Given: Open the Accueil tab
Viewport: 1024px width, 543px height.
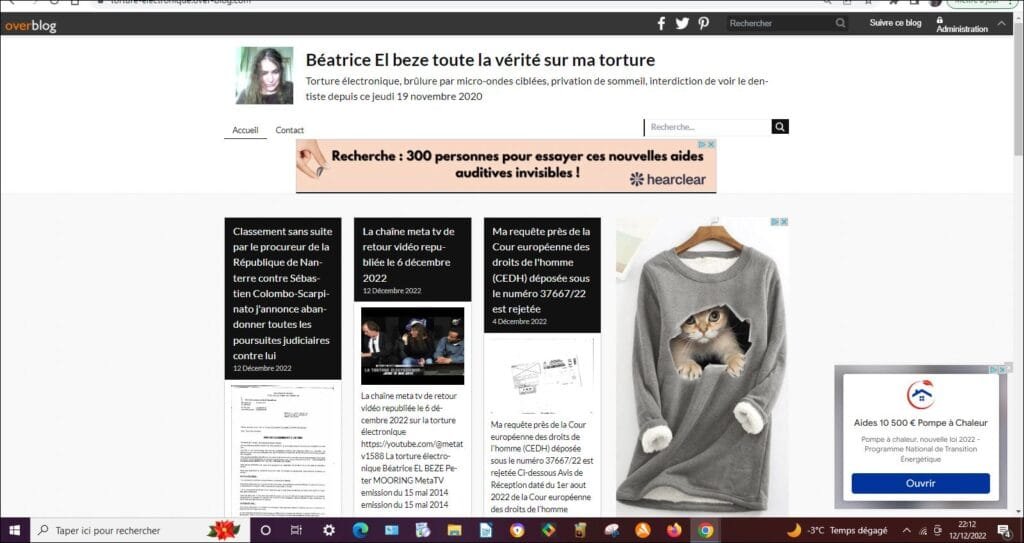Looking at the screenshot, I should click(245, 130).
